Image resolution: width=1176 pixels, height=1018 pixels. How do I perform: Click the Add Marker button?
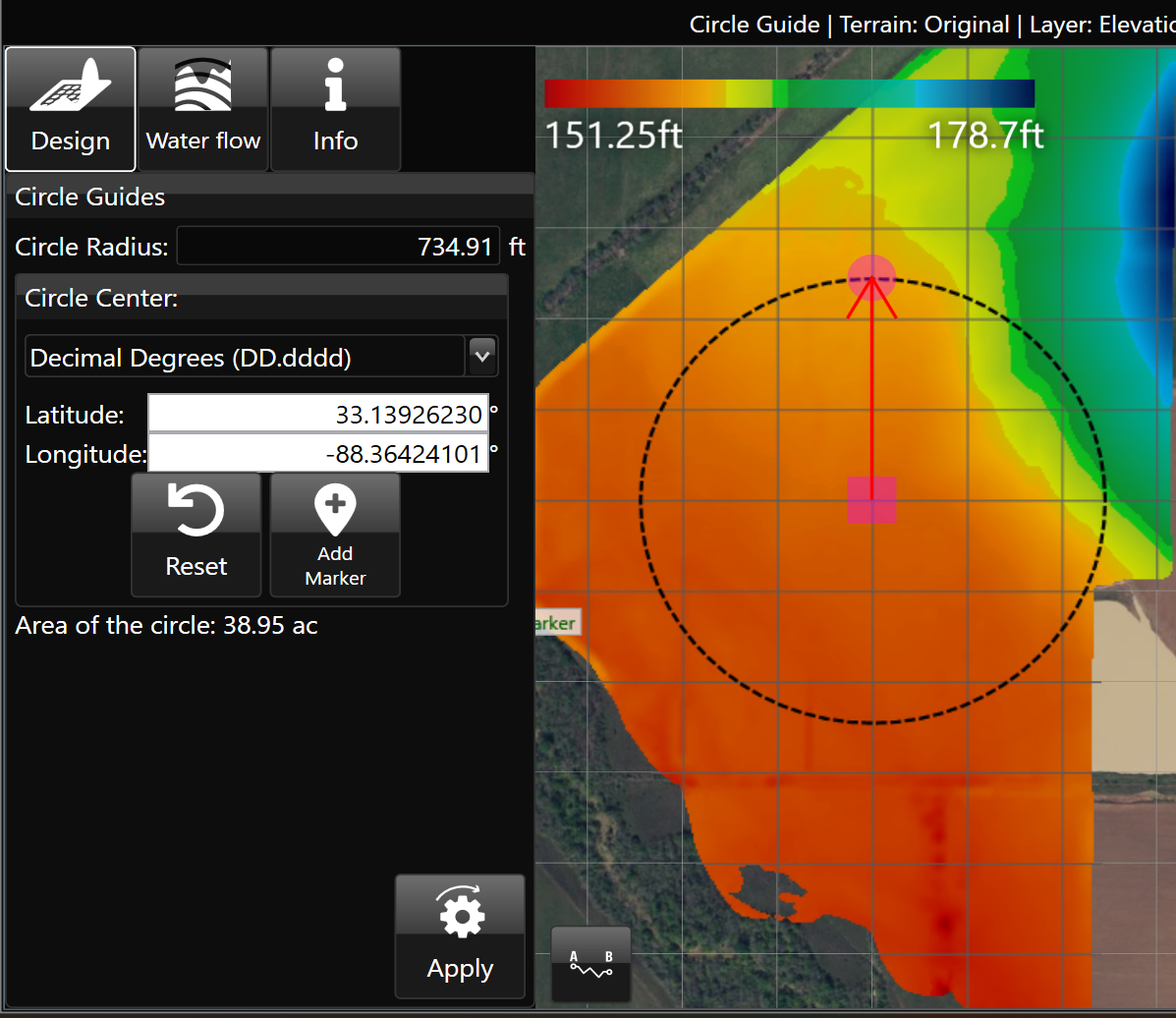(335, 535)
